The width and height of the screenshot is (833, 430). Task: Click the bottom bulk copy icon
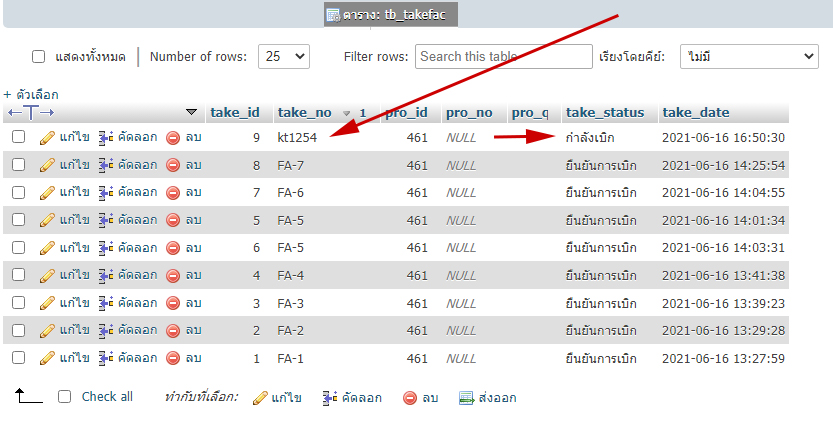pyautogui.click(x=330, y=398)
